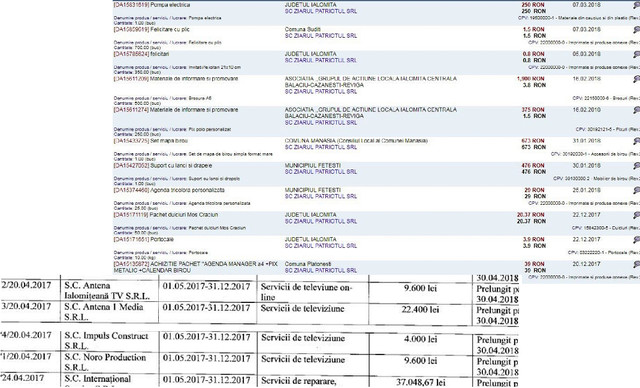Open magnifier icon for Portocale row

point(637,239)
